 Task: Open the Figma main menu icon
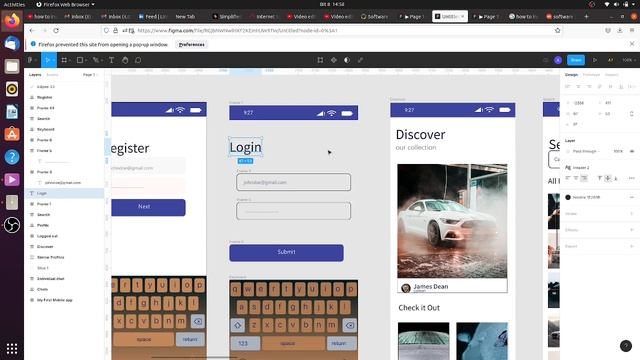point(30,60)
